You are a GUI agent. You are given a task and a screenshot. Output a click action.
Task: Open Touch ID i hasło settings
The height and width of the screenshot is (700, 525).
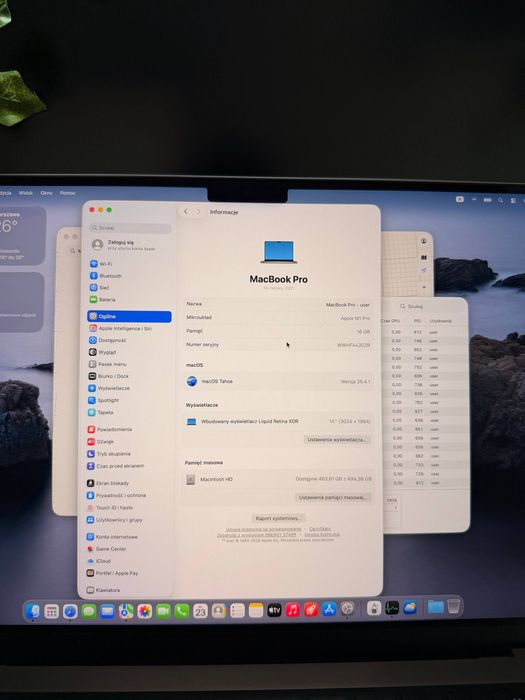109,508
